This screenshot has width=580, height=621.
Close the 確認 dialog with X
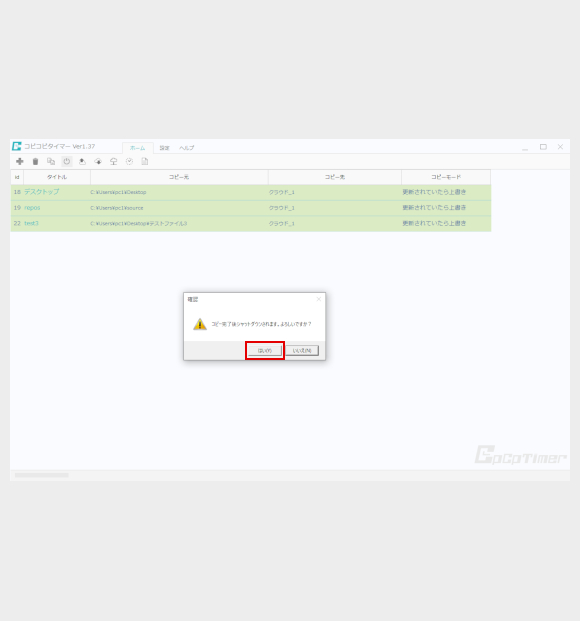click(x=319, y=299)
